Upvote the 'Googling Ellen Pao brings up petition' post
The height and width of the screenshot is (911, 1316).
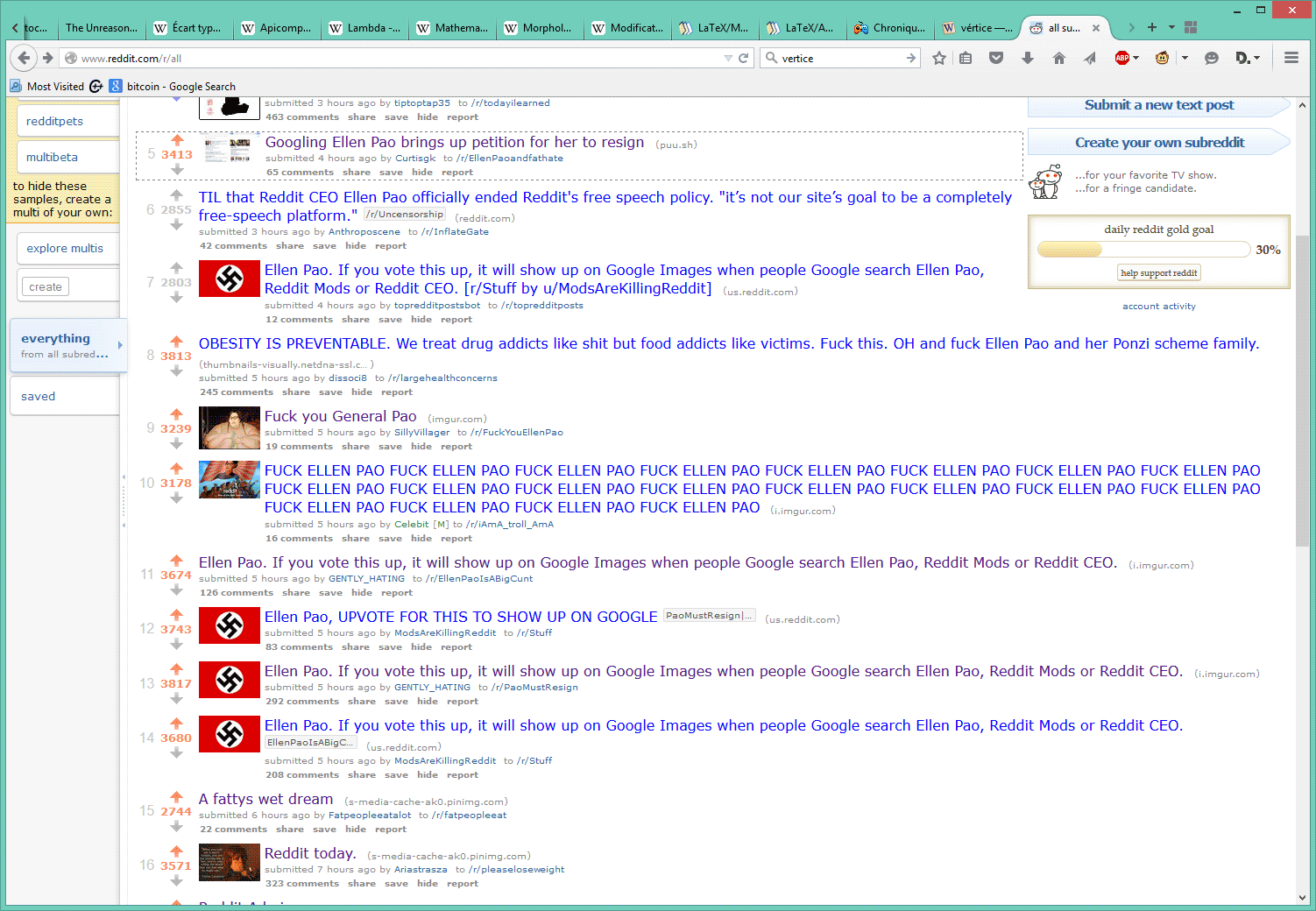(177, 140)
